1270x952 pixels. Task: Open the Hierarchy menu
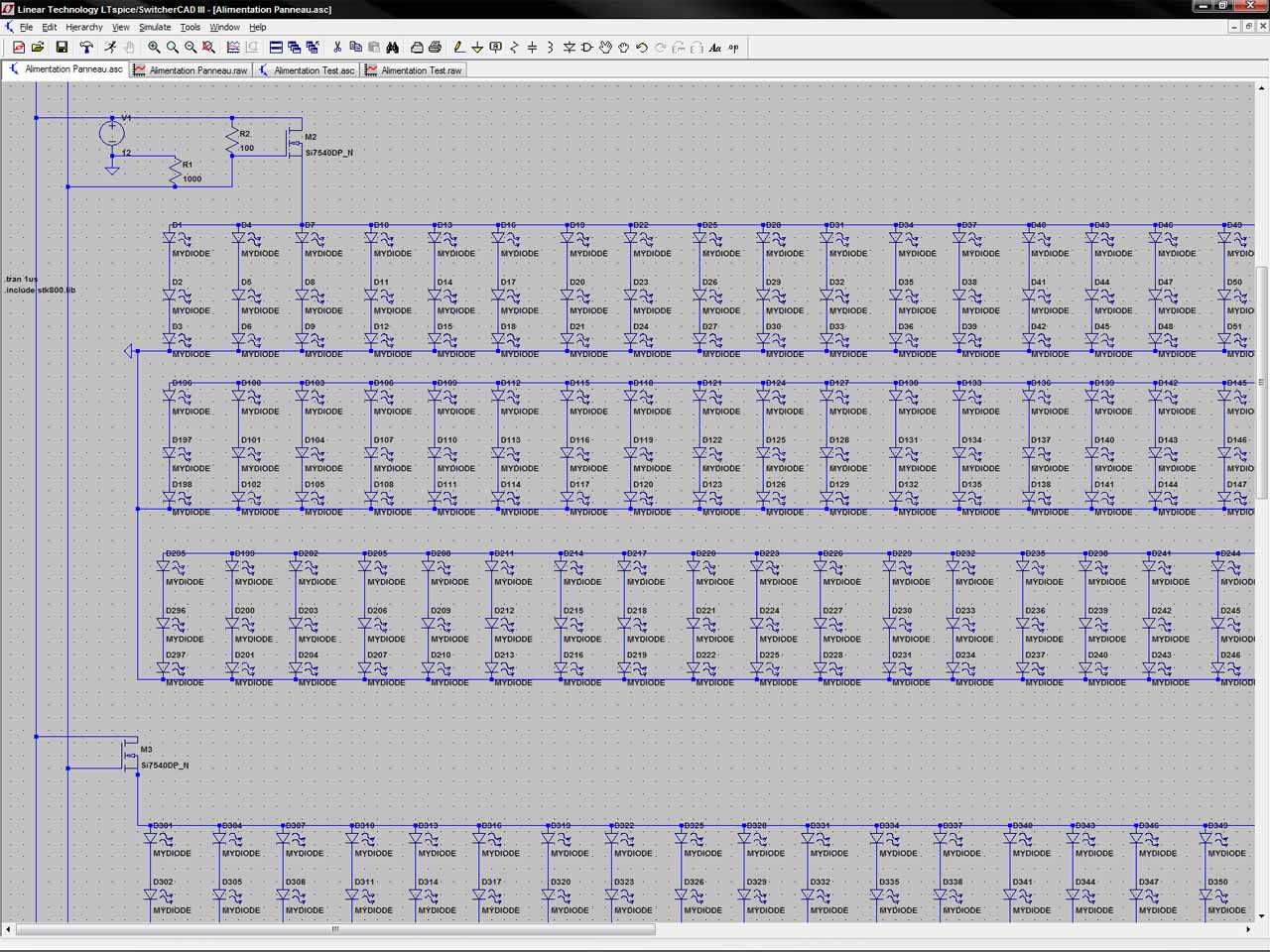click(x=84, y=27)
